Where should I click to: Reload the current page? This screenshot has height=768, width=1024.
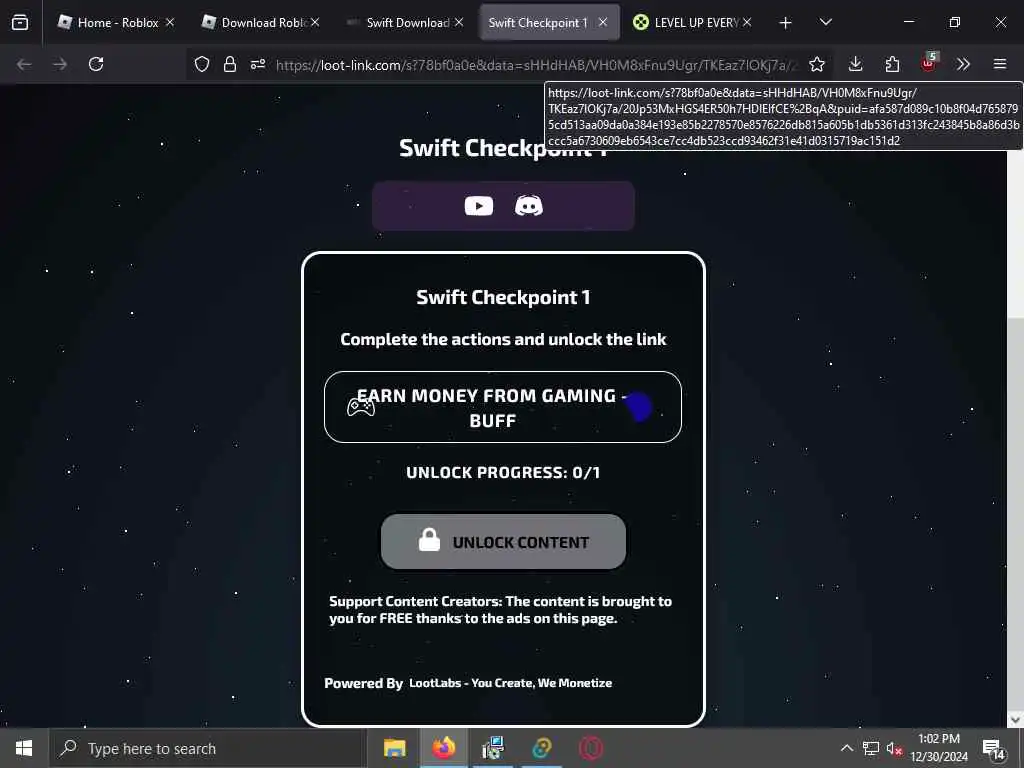coord(96,64)
